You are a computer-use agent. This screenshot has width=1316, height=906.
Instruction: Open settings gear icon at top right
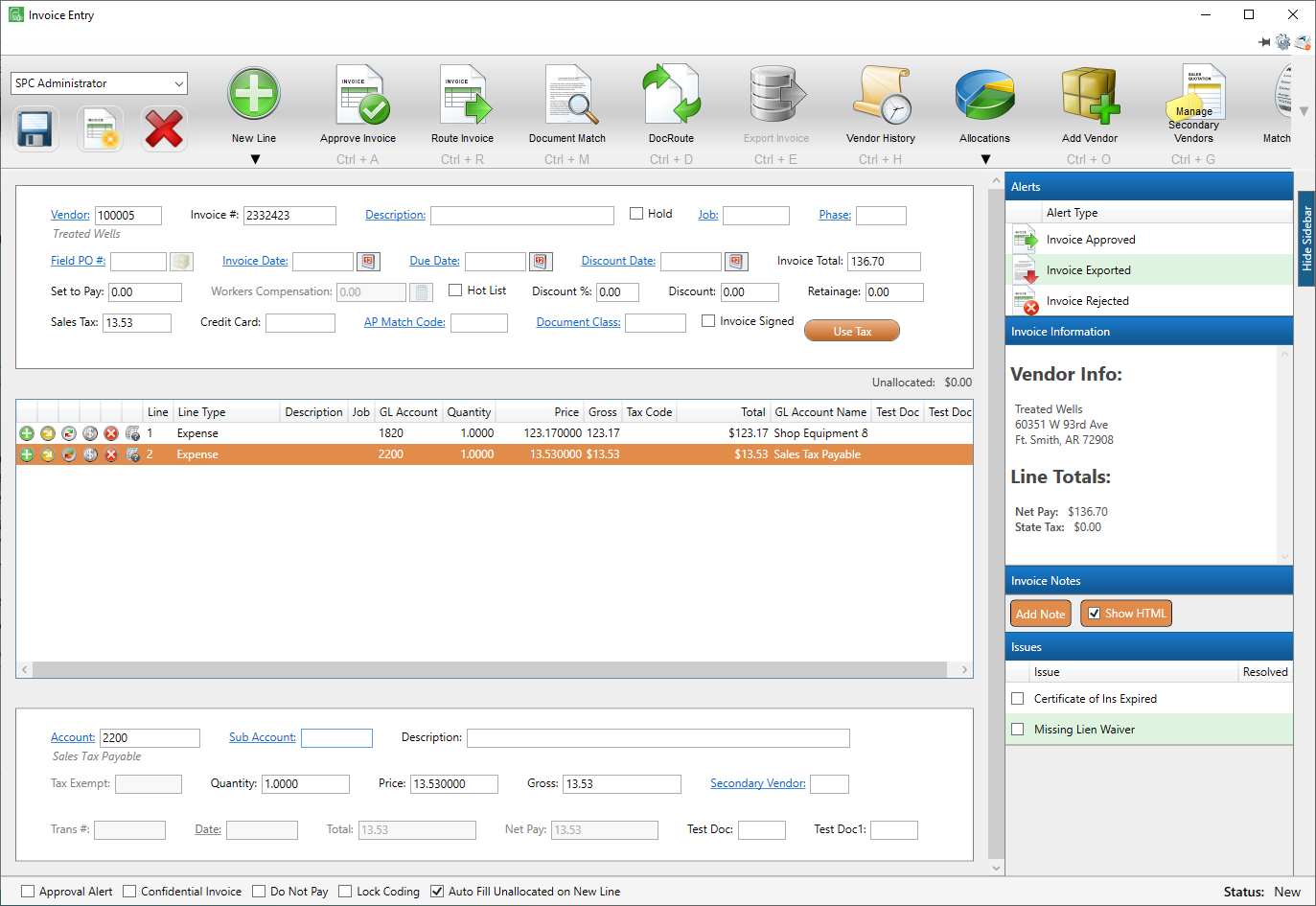pyautogui.click(x=1282, y=42)
